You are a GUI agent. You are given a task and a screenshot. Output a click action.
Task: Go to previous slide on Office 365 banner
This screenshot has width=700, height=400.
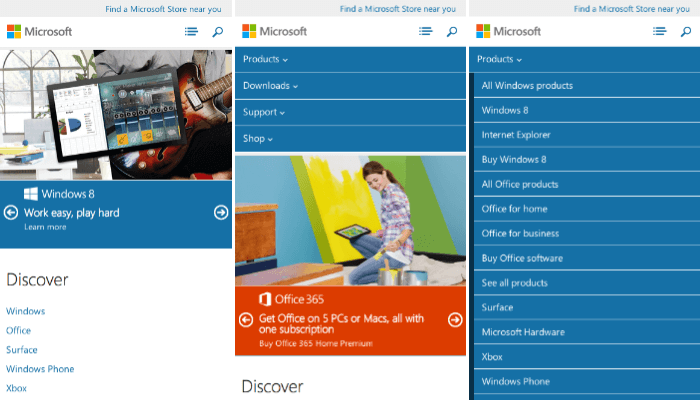[246, 320]
